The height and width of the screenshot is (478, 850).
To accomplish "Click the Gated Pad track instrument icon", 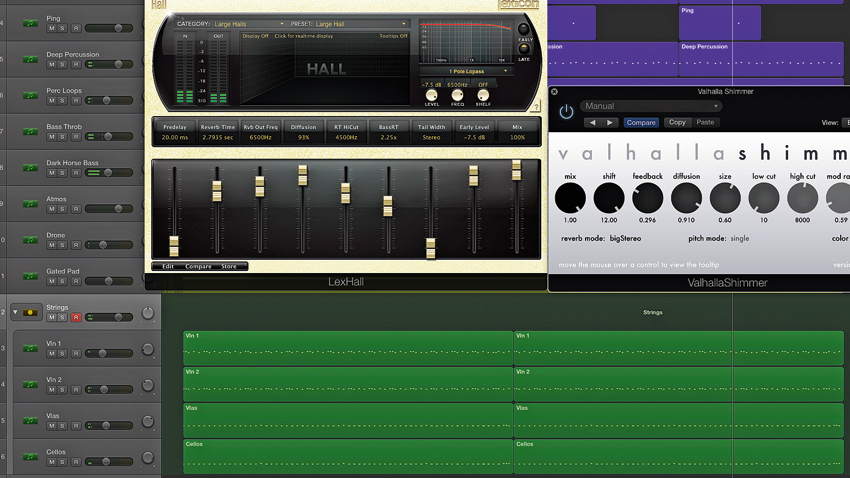I will [30, 276].
